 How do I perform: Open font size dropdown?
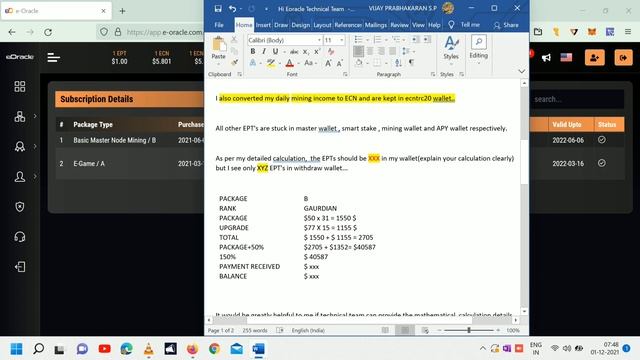342,40
